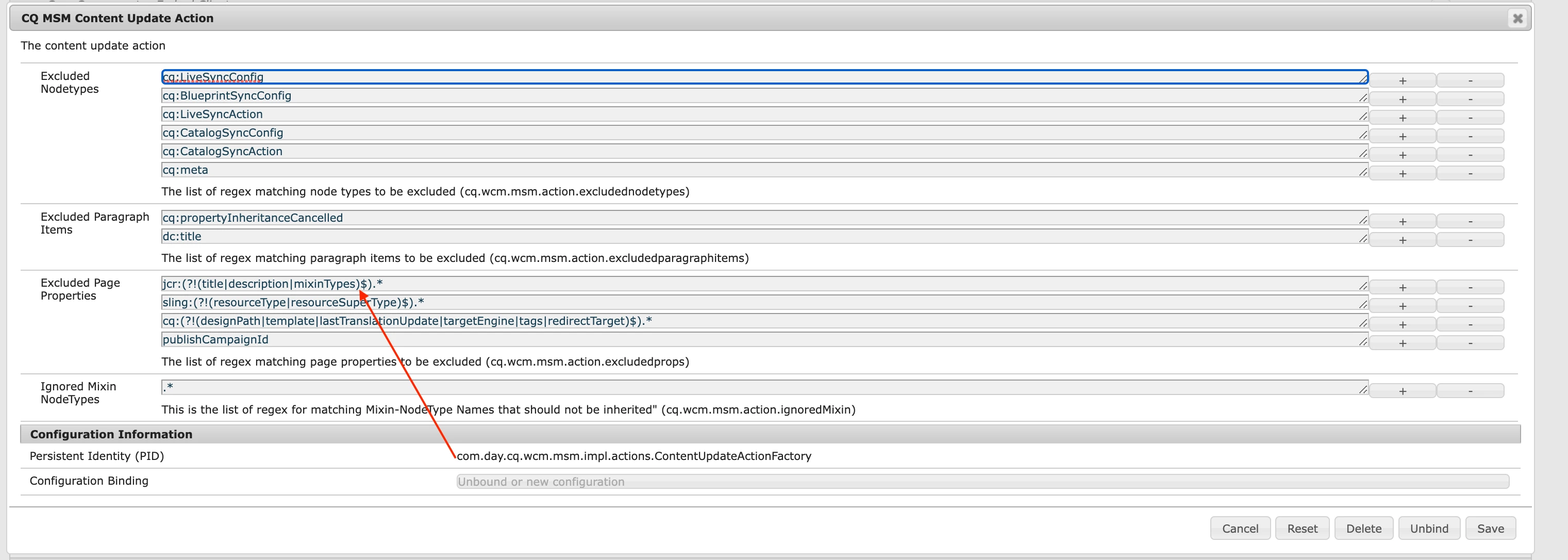Click the Cancel button

1240,529
